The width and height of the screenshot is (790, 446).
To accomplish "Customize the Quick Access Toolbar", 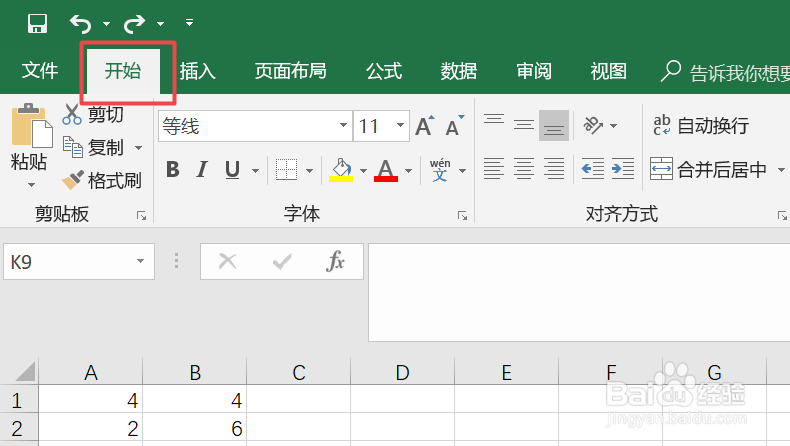I will [189, 22].
